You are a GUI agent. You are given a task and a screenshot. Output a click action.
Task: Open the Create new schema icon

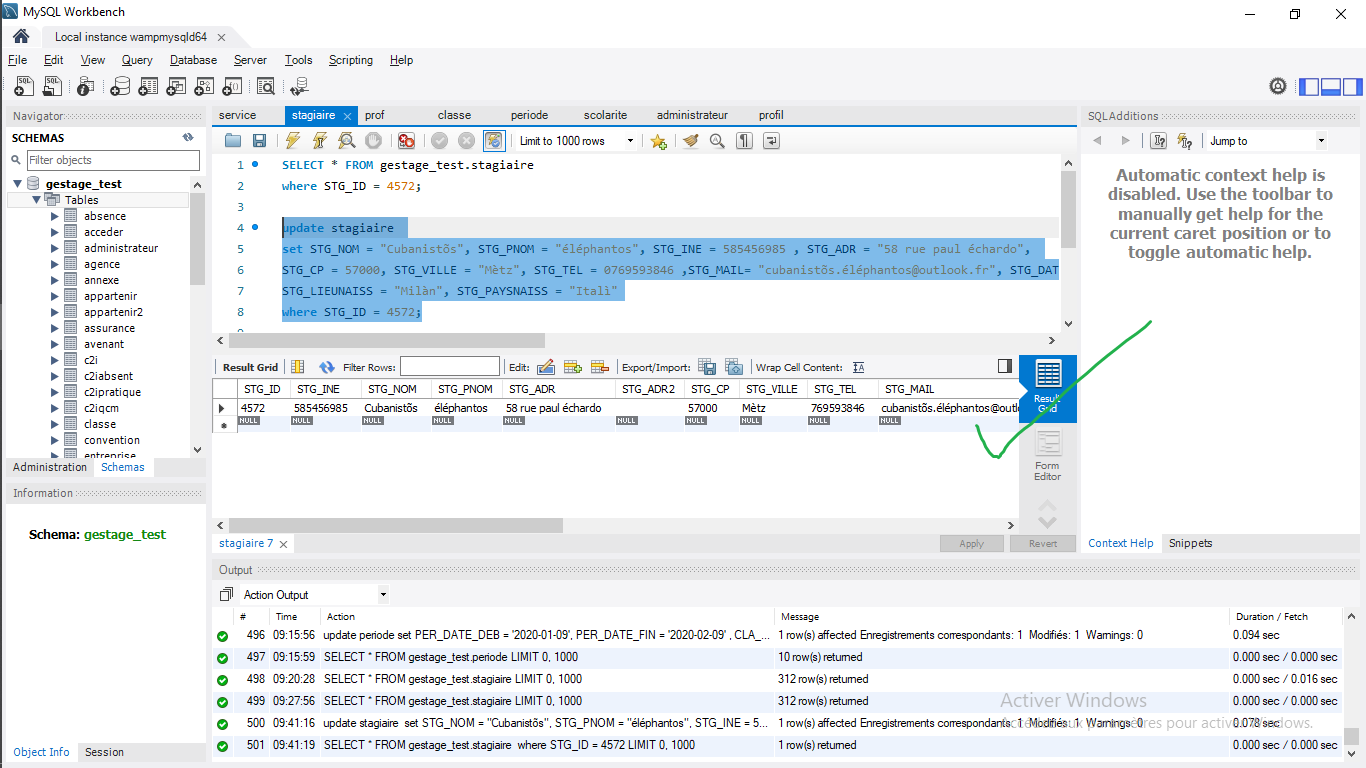click(120, 87)
